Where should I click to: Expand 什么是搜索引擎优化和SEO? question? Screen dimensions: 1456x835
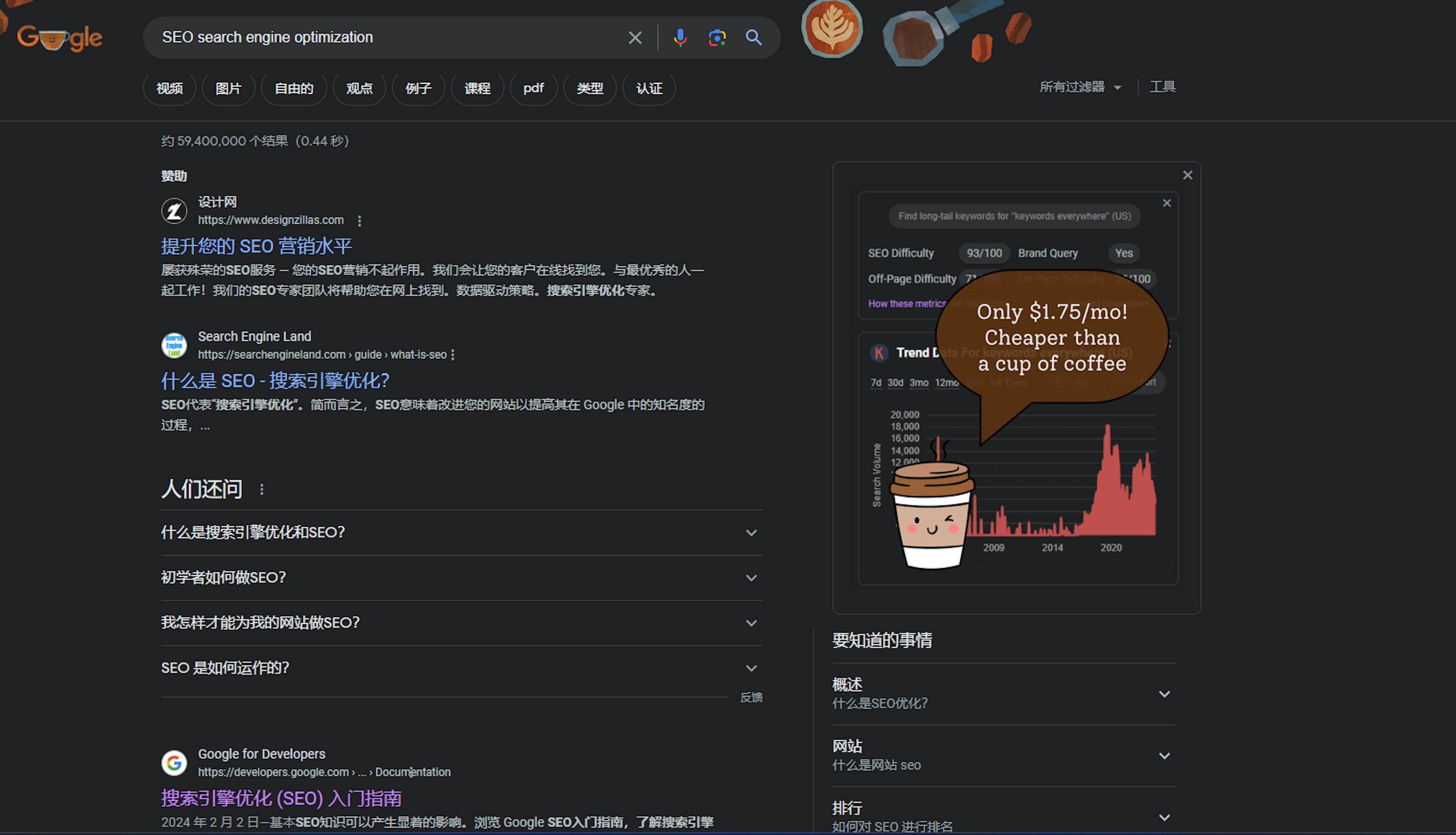tap(461, 533)
